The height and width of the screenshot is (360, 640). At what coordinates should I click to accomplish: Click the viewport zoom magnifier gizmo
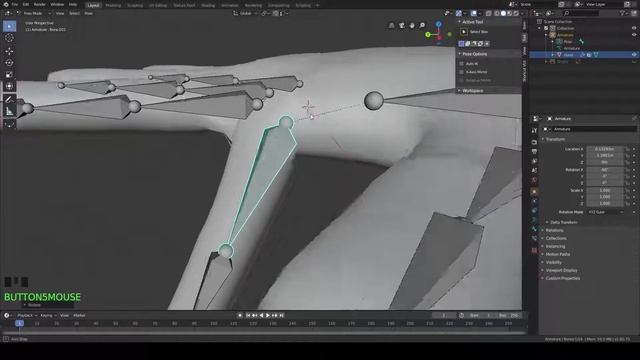[x=422, y=25]
